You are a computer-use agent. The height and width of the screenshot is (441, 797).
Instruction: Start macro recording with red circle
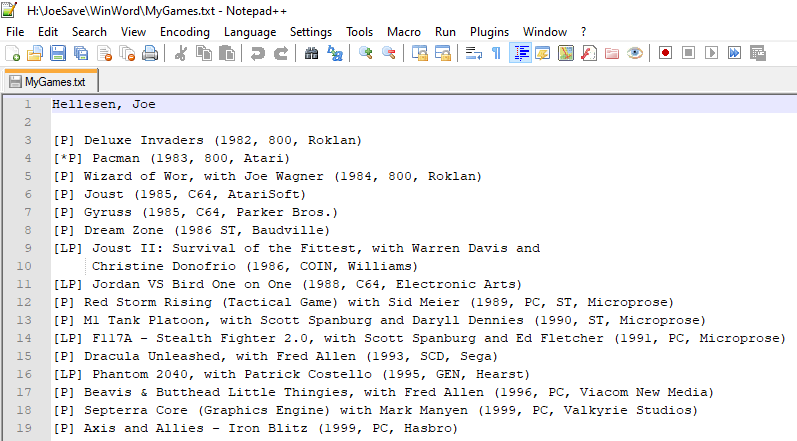[x=665, y=53]
